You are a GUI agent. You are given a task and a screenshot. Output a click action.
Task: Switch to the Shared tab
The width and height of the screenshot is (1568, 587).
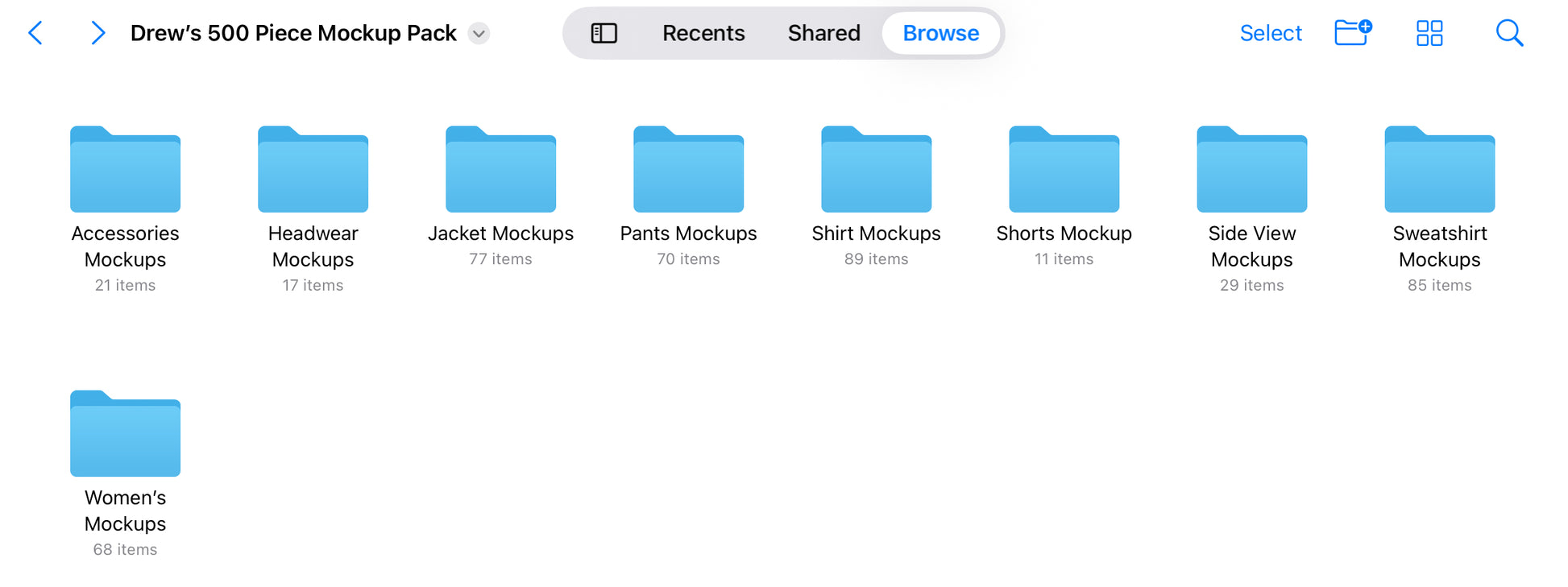click(823, 33)
